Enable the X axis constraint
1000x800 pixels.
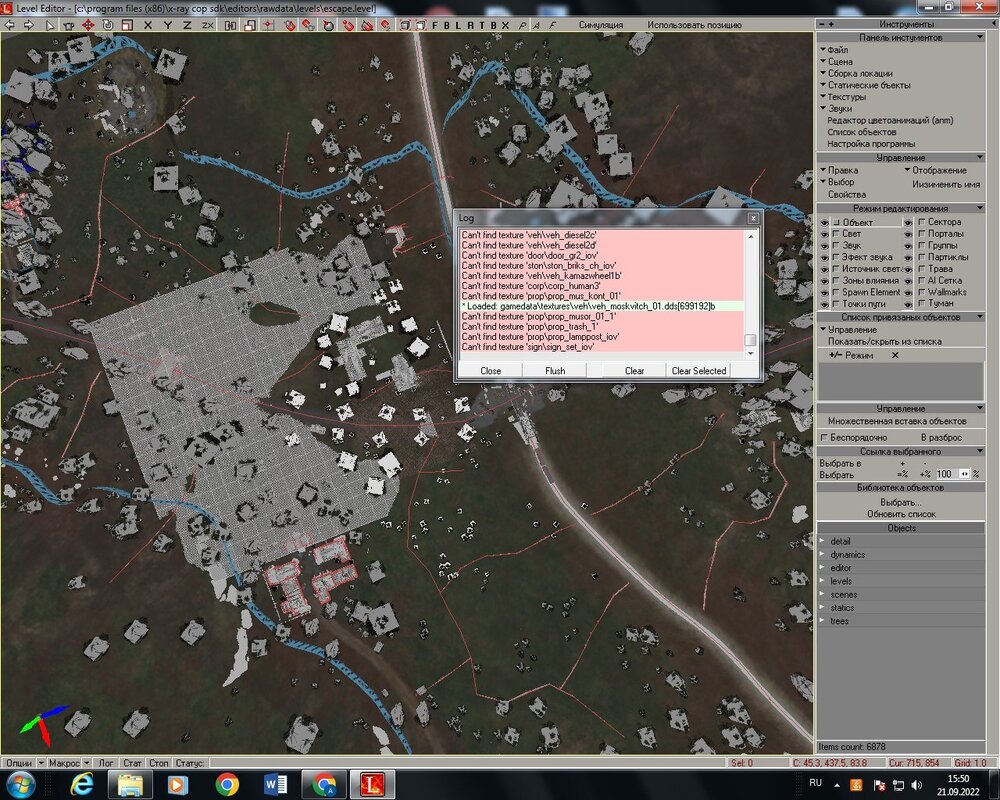[x=149, y=24]
